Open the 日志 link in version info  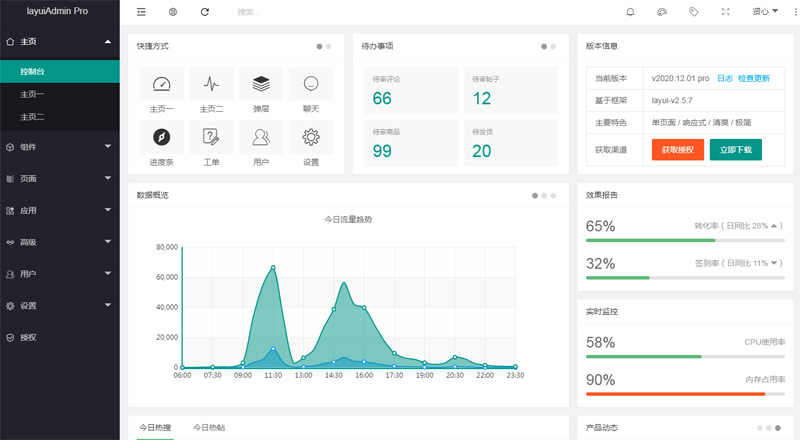point(724,79)
